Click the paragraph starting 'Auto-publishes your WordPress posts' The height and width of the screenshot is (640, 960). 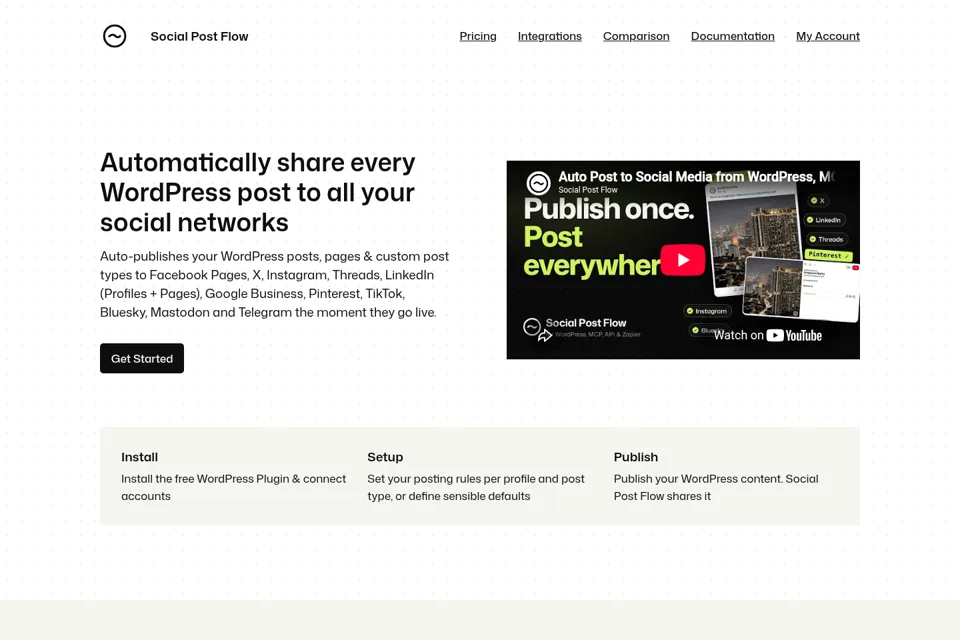pos(274,284)
